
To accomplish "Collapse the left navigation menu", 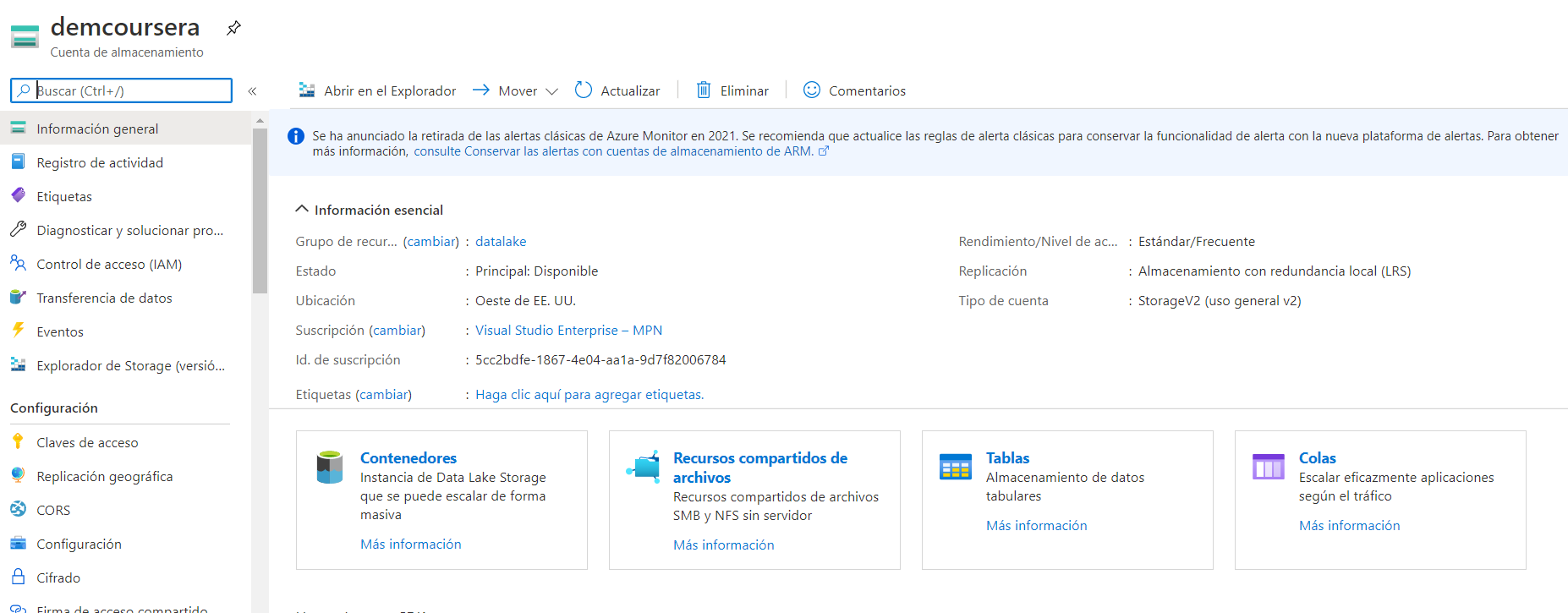I will pos(252,91).
